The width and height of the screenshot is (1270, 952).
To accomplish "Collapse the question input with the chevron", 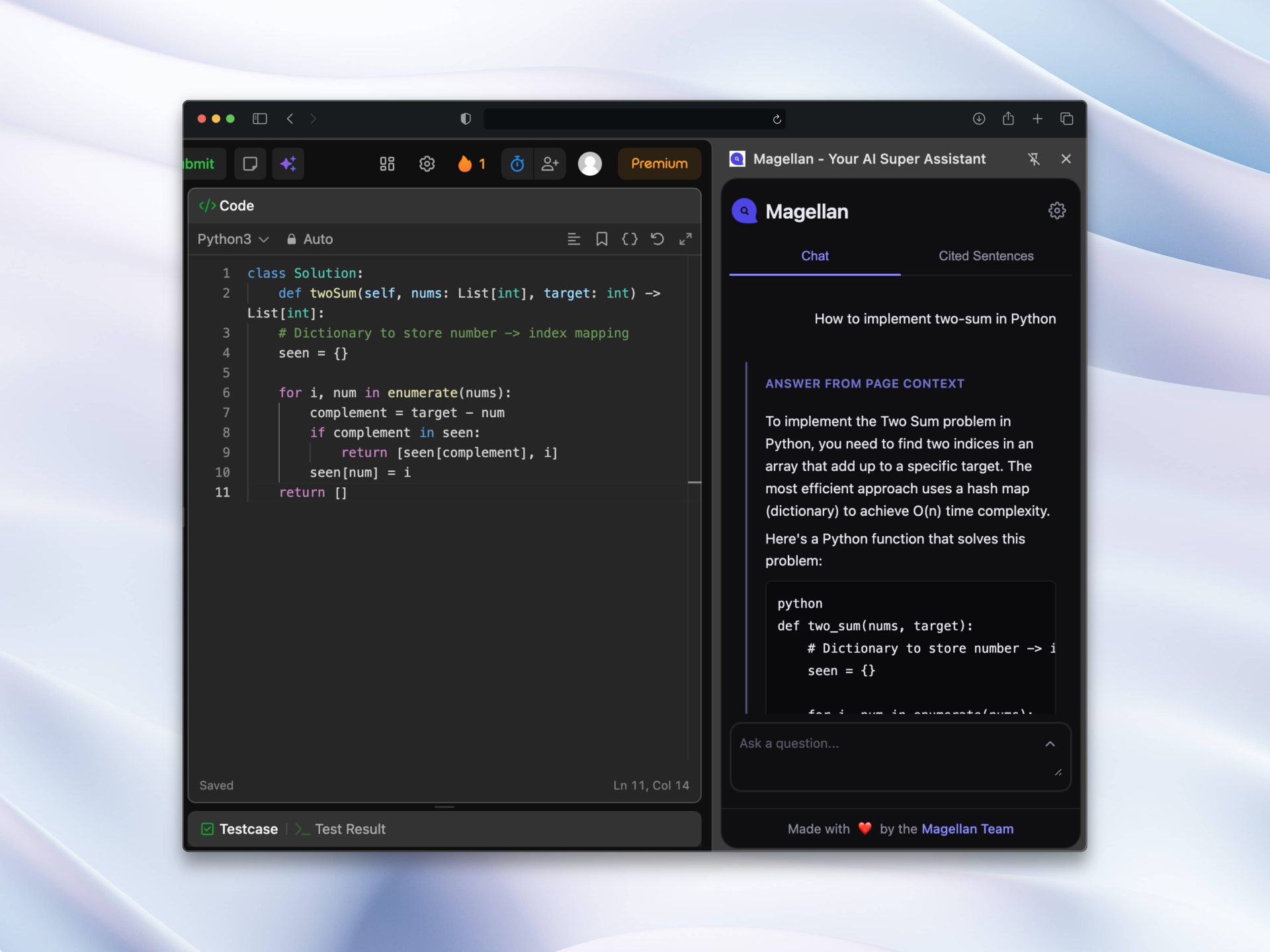I will [1050, 743].
